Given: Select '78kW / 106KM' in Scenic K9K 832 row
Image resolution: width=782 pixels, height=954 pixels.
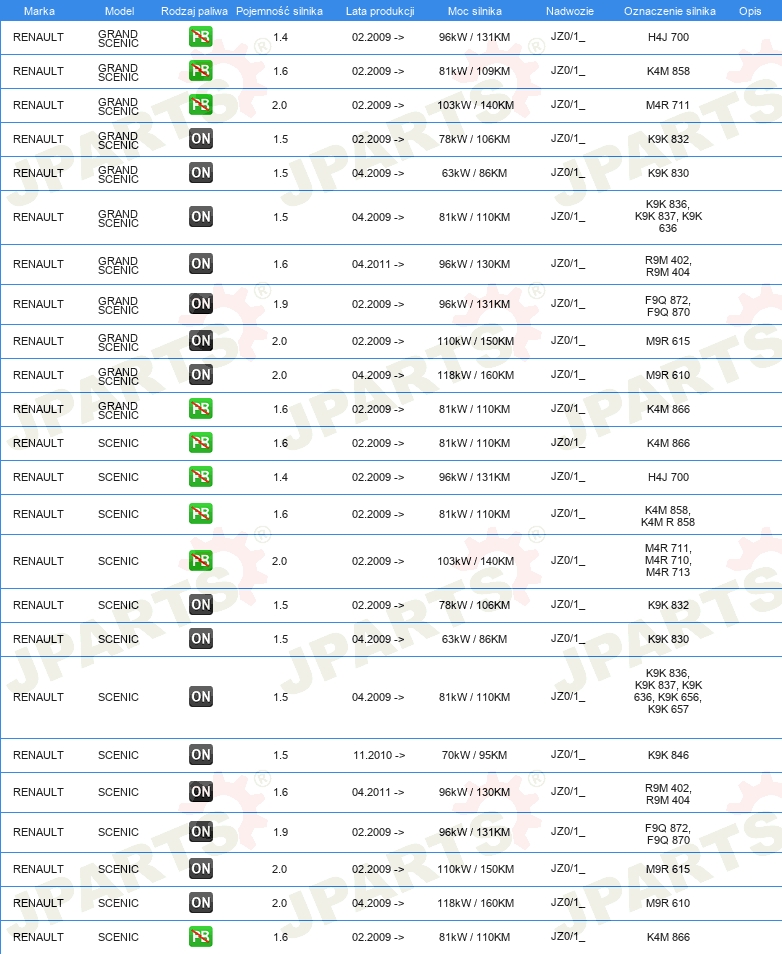Looking at the screenshot, I should click(475, 605).
